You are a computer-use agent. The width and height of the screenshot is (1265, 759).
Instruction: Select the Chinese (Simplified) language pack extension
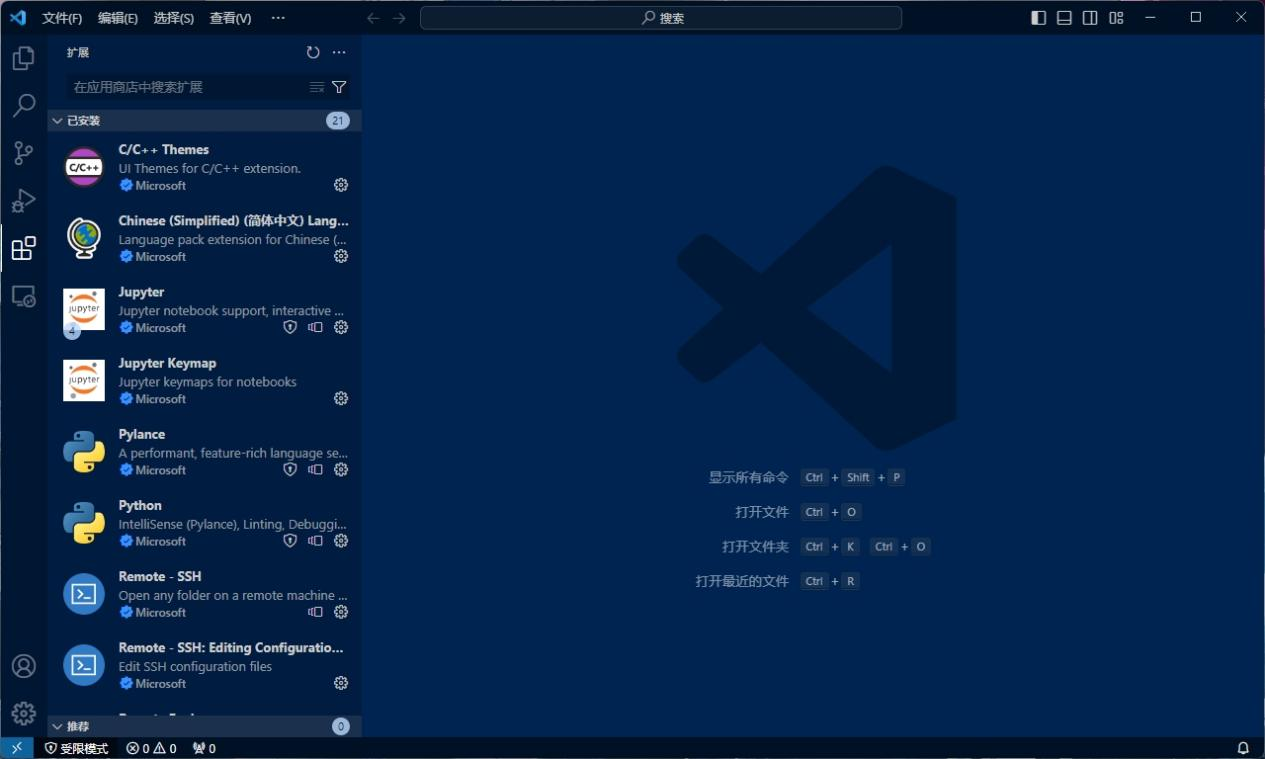pos(205,238)
